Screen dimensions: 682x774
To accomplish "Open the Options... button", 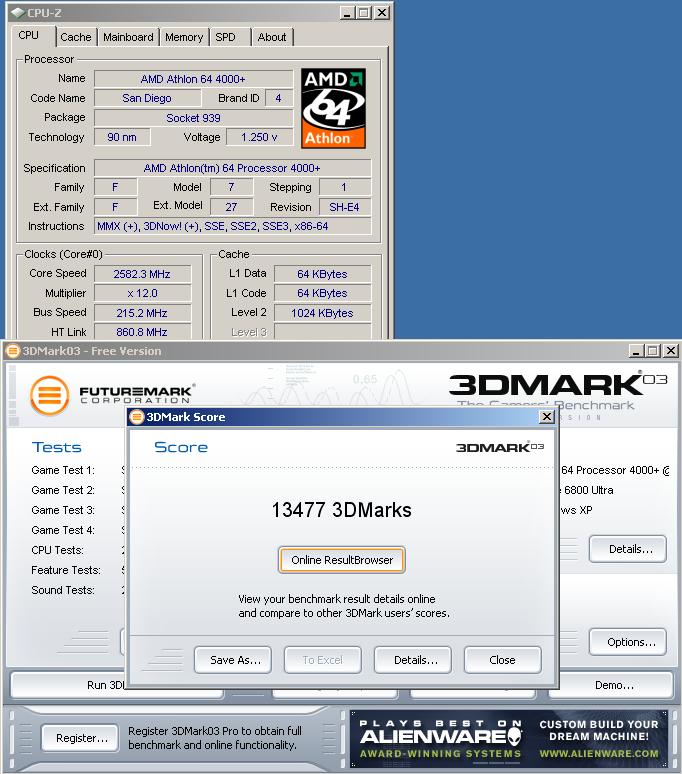I will (628, 642).
